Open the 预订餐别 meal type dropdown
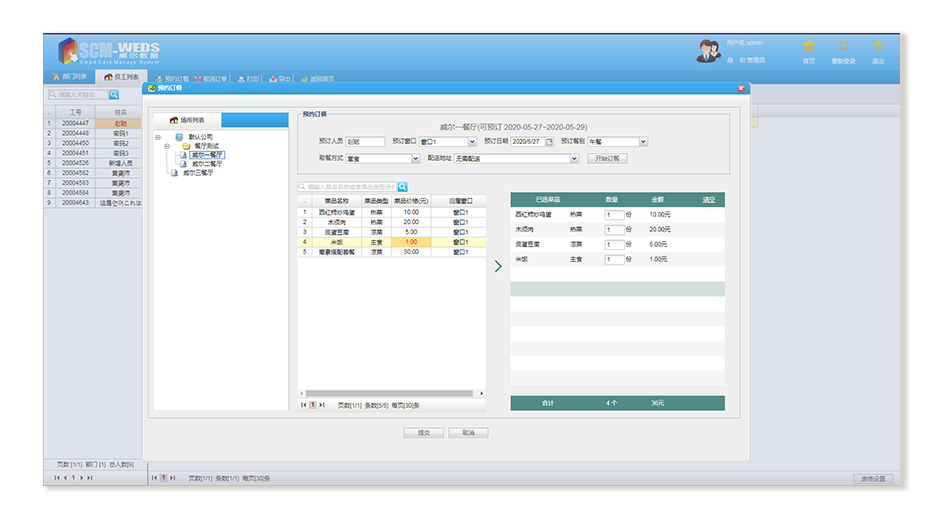This screenshot has width=945, height=517. pos(643,142)
